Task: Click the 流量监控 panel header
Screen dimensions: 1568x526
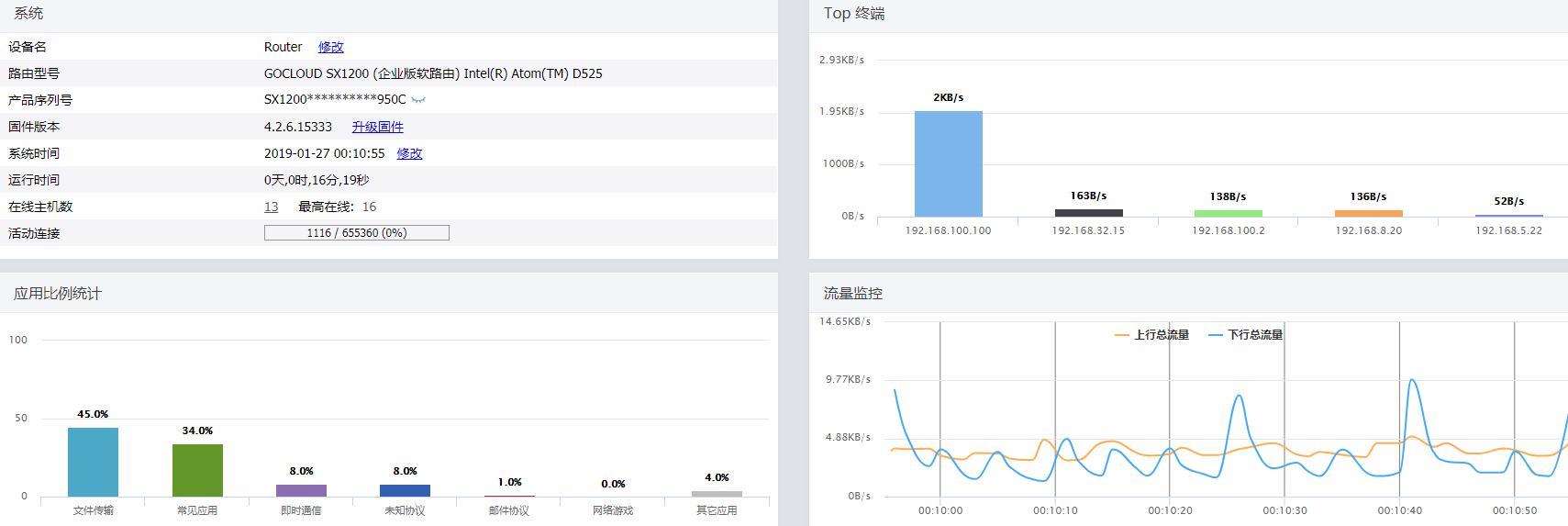Action: 852,294
